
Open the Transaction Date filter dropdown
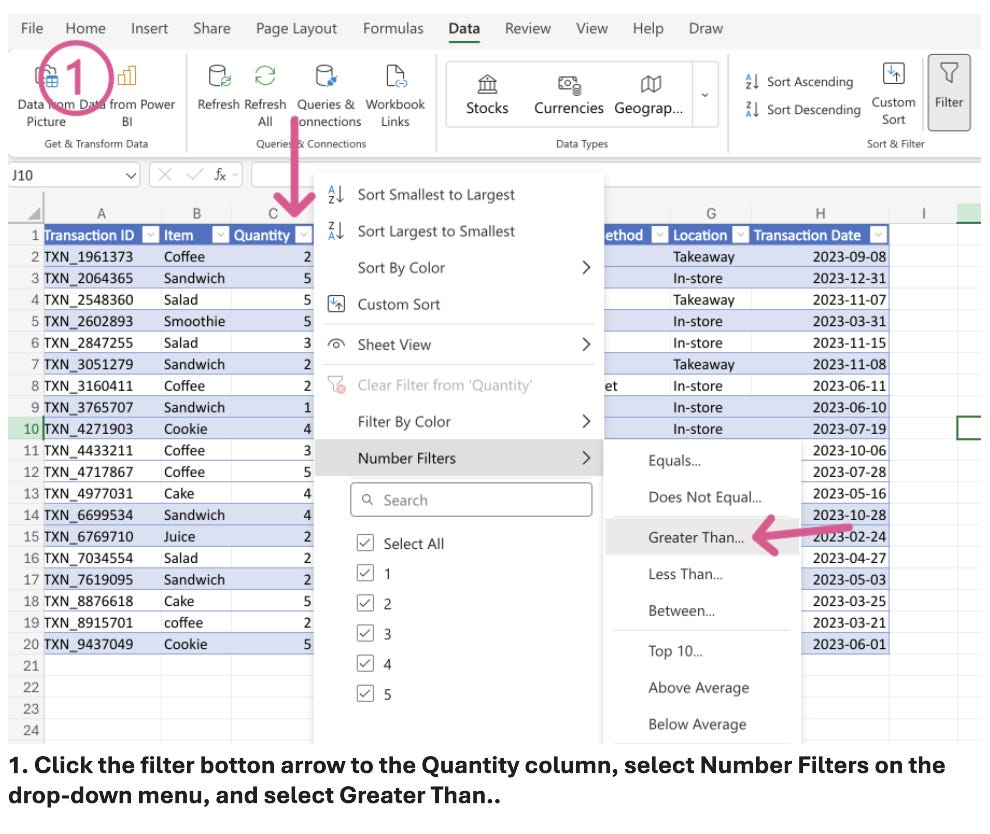tap(878, 235)
